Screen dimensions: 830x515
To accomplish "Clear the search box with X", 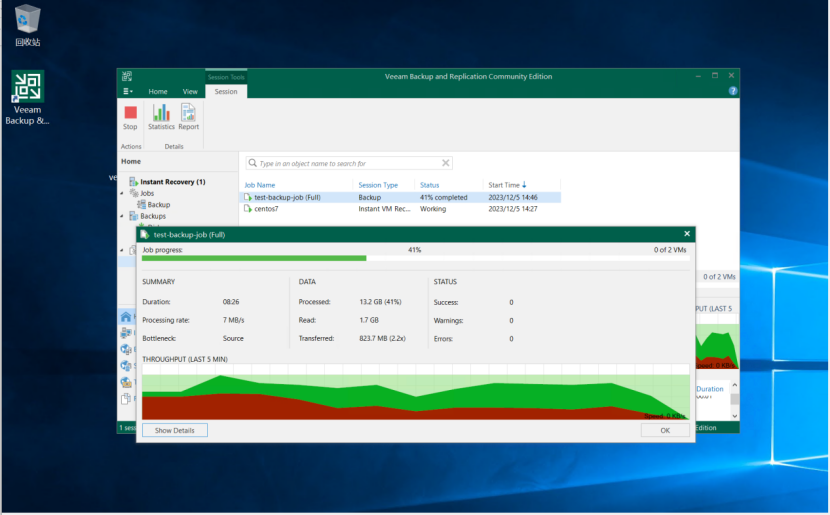I will tap(446, 163).
